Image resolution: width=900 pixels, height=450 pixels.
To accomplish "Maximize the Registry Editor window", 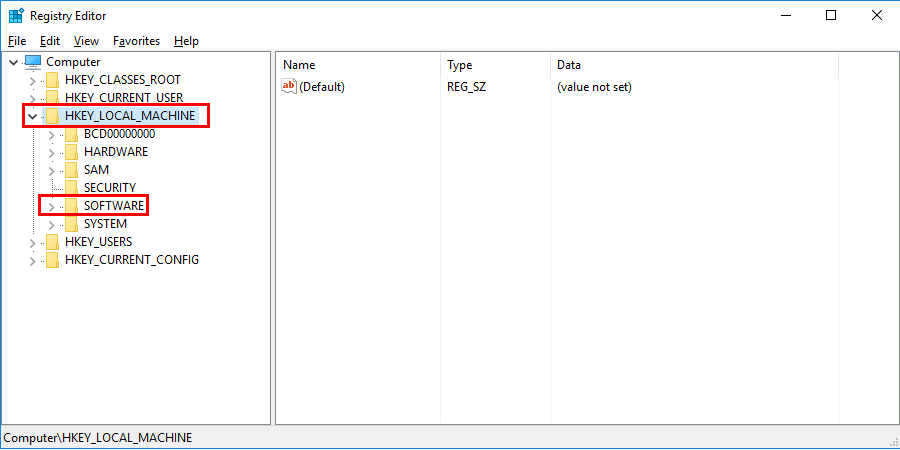I will [x=831, y=15].
